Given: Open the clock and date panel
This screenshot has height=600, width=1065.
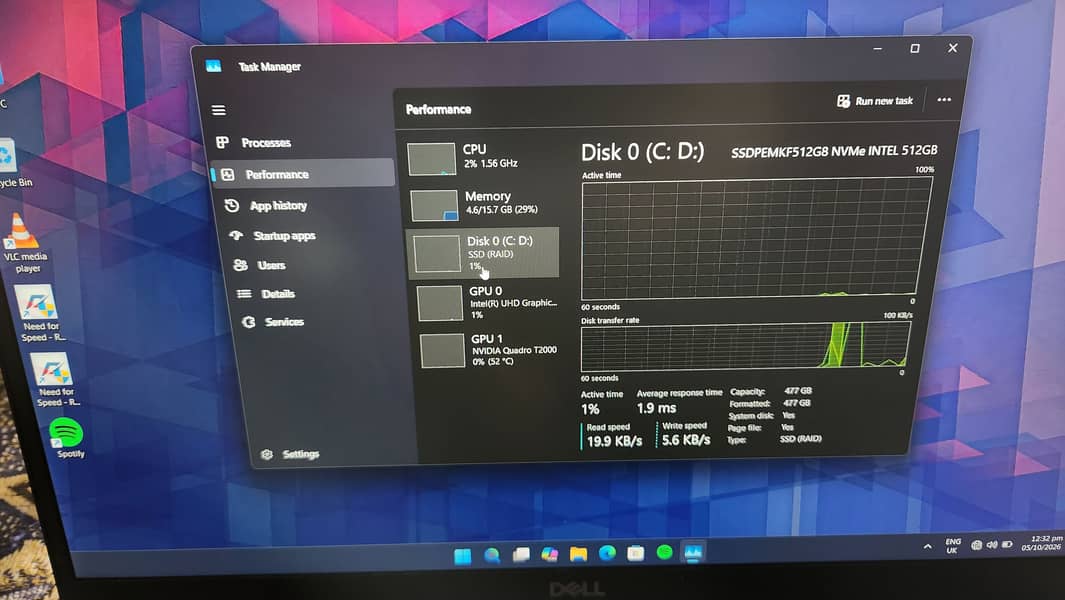Looking at the screenshot, I should tap(1043, 543).
